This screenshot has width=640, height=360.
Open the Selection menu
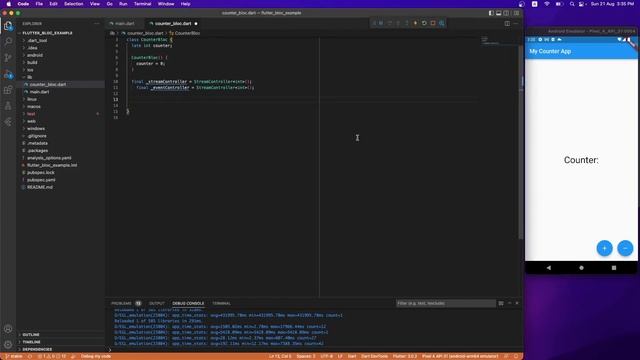pos(73,4)
